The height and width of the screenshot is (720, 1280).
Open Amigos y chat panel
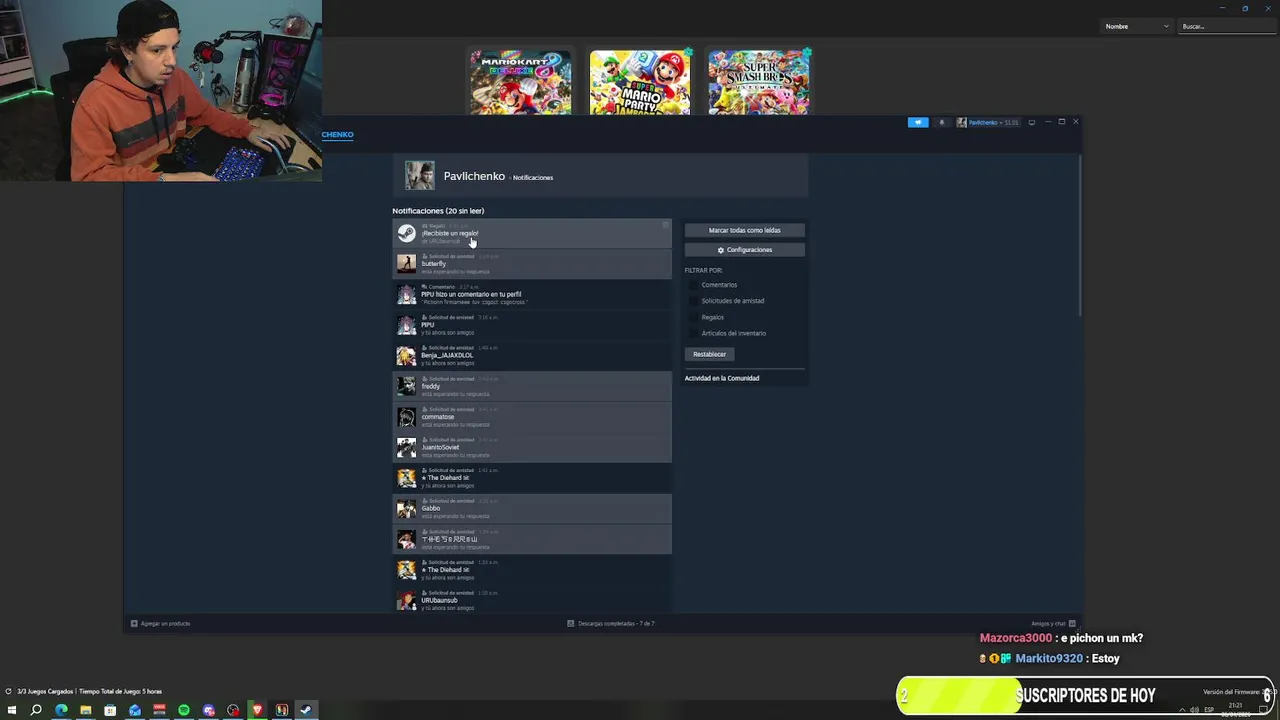point(1053,623)
